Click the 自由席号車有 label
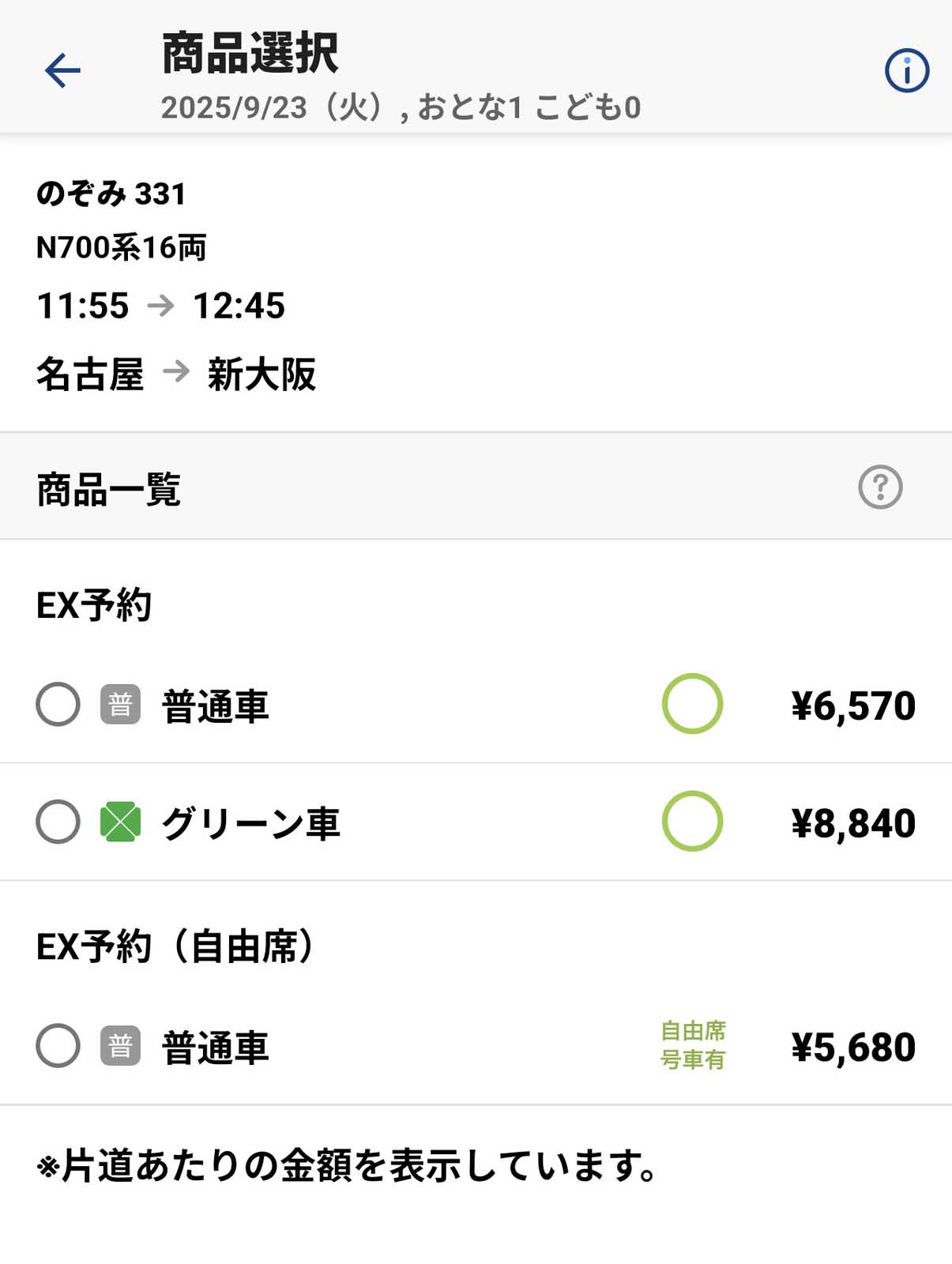Screen dimensions: 952x1264 693,1045
